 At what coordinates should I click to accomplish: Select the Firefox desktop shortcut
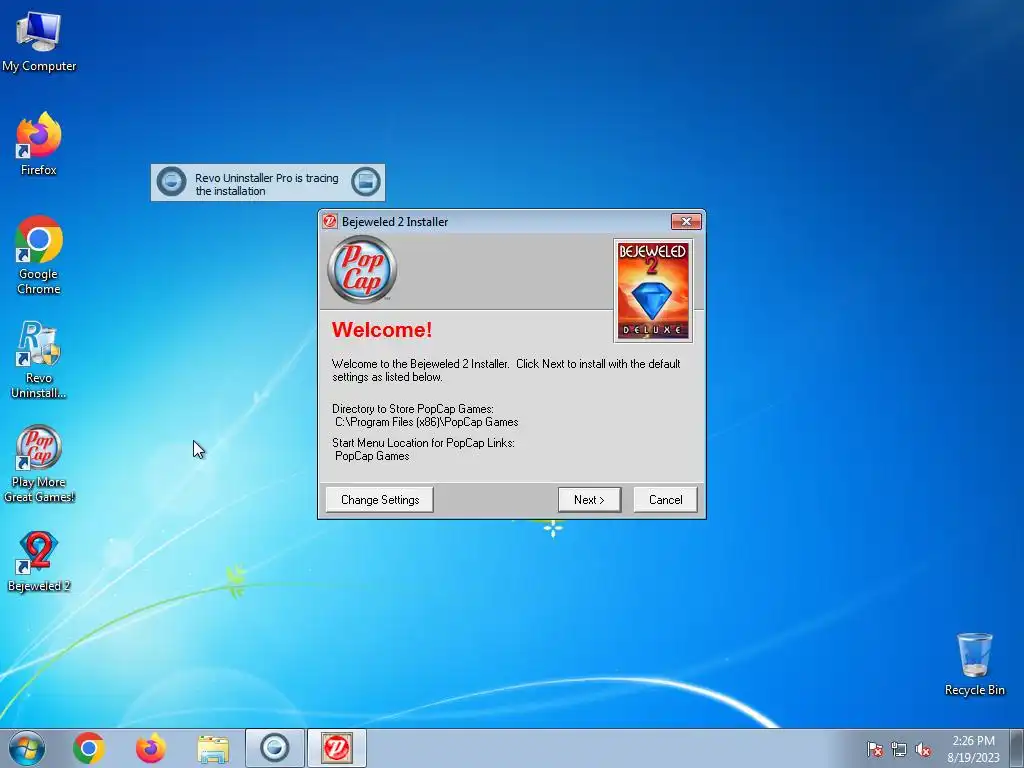(39, 144)
